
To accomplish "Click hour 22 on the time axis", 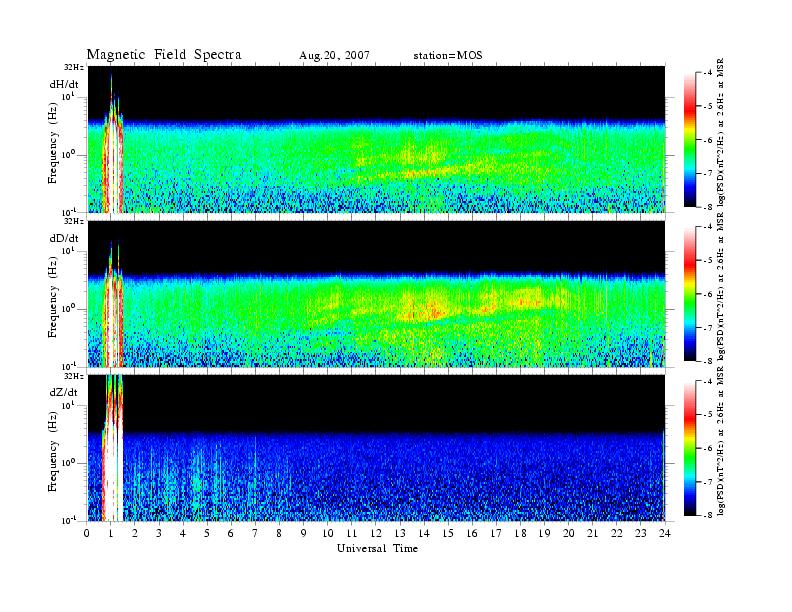I will click(617, 534).
